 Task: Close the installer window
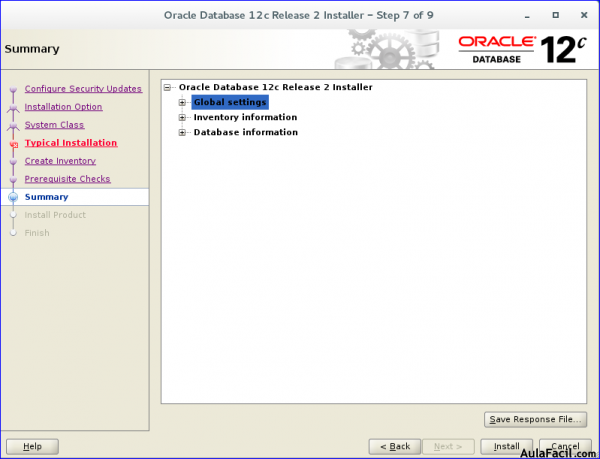[x=584, y=15]
